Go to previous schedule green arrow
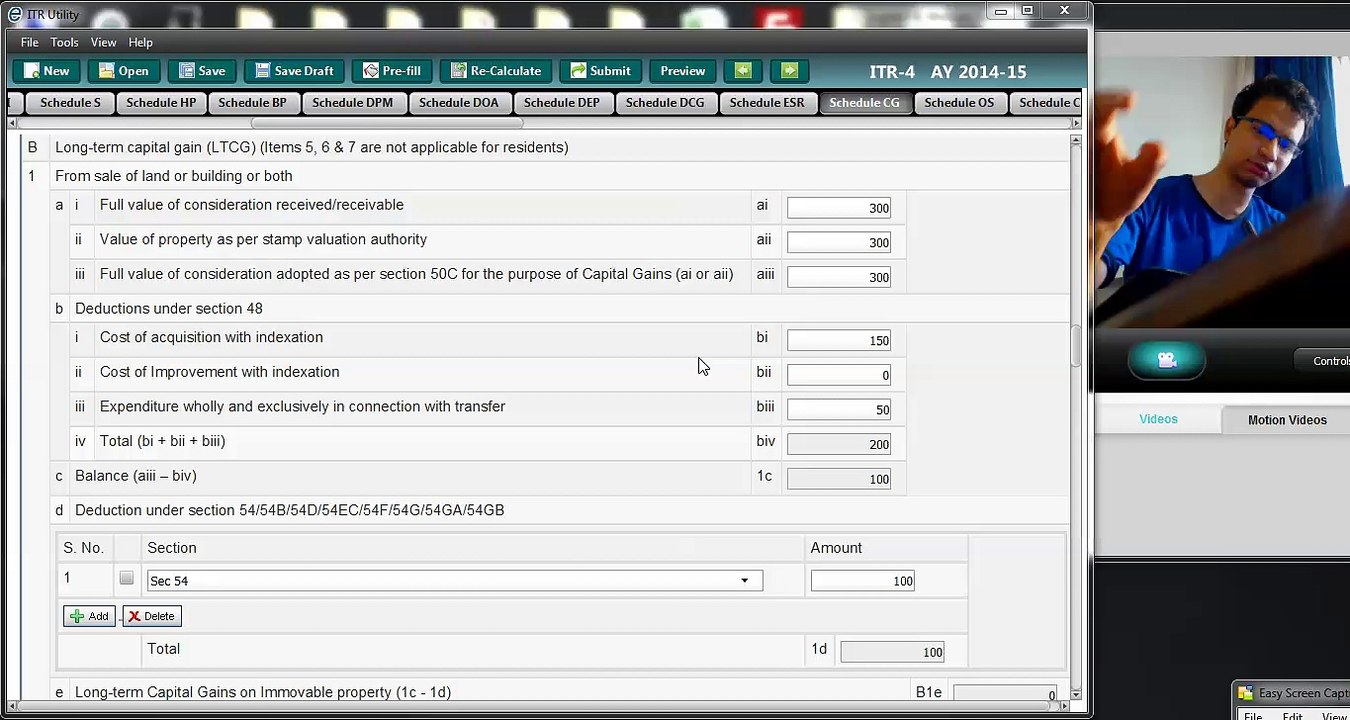1350x720 pixels. [x=742, y=71]
